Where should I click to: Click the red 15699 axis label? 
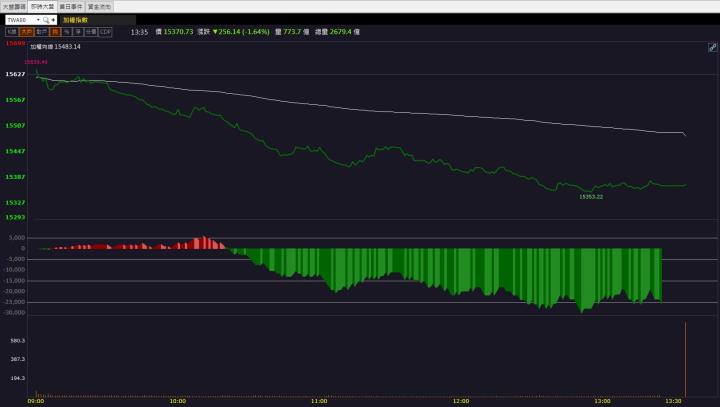click(x=15, y=44)
